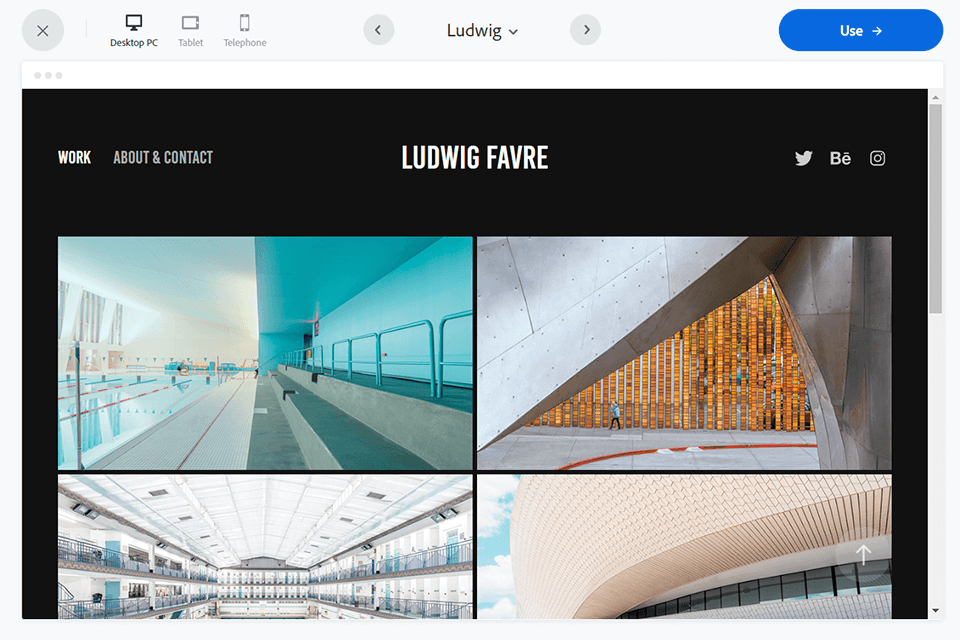Switch preview to Tablet view
This screenshot has height=640, width=960.
point(190,31)
